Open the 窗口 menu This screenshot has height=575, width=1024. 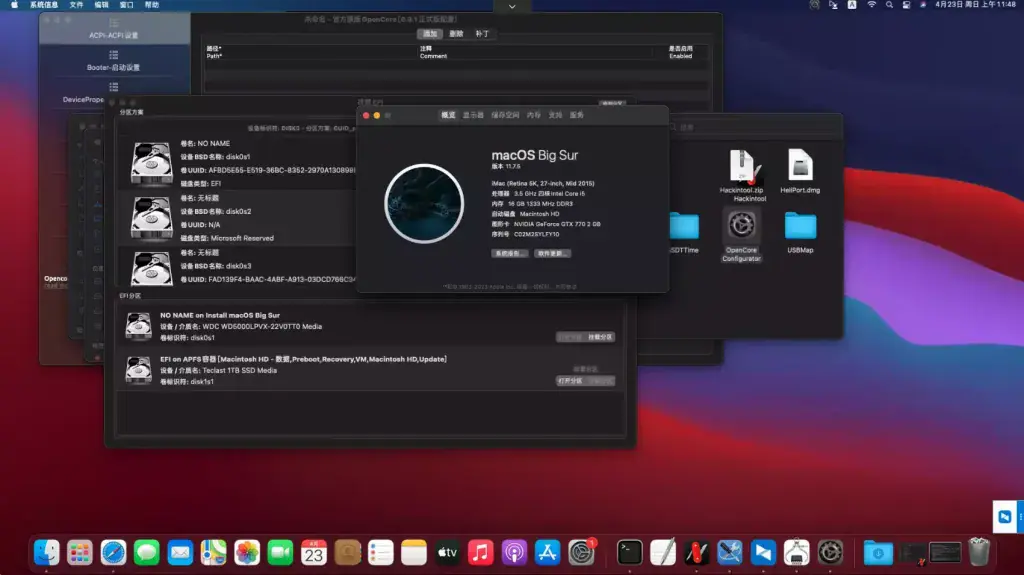[126, 5]
